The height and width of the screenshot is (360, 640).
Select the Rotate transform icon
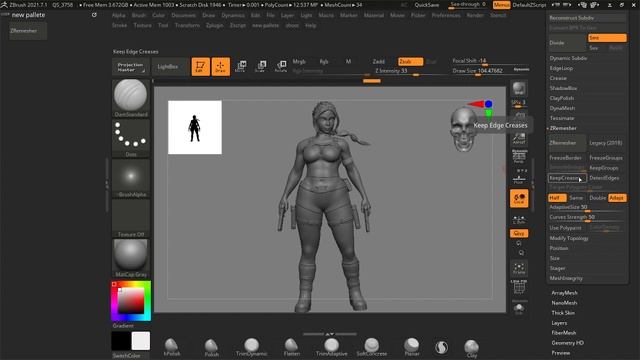coord(281,67)
